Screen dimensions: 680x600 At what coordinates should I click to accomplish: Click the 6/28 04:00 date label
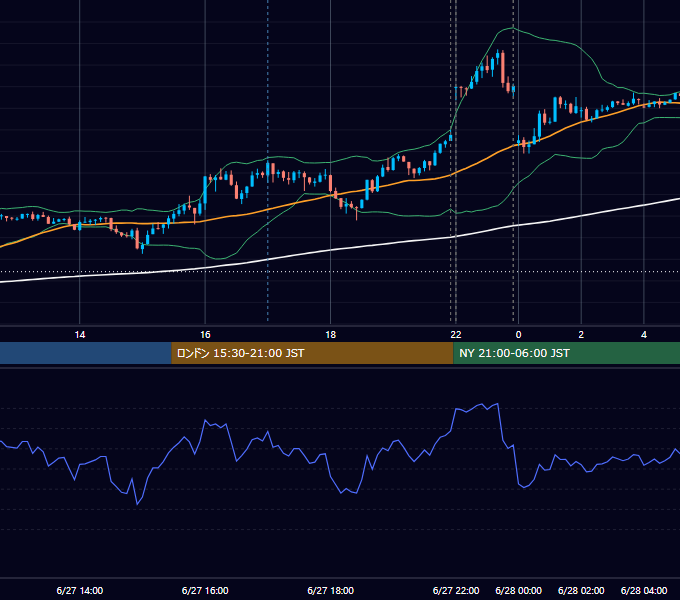point(644,590)
